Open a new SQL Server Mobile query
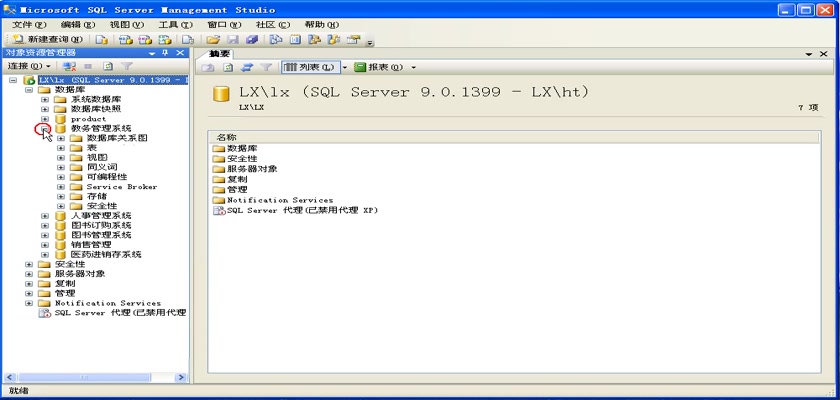Viewport: 840px width, 400px height. tap(188, 40)
